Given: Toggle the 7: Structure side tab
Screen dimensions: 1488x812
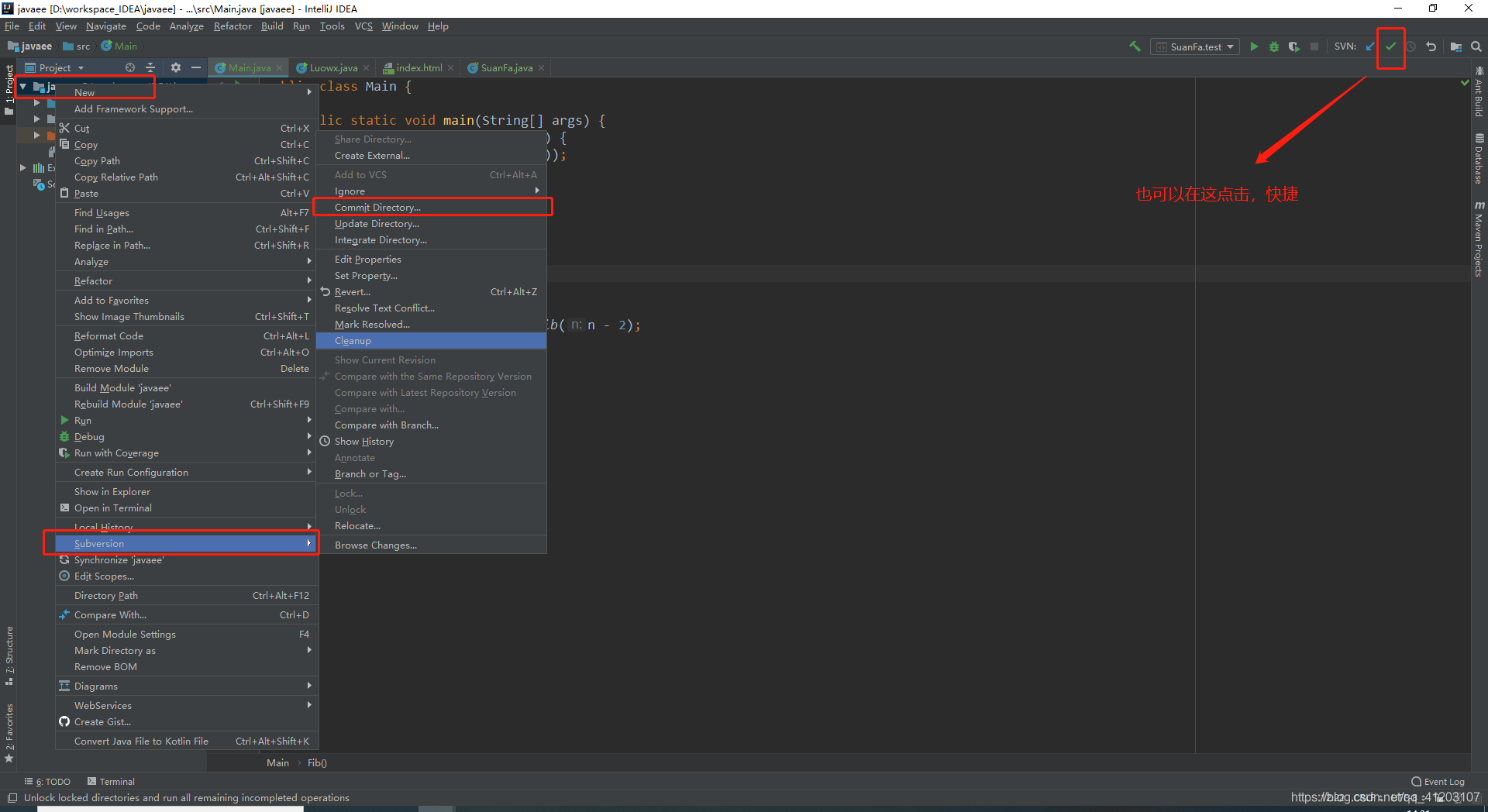Looking at the screenshot, I should coord(9,655).
